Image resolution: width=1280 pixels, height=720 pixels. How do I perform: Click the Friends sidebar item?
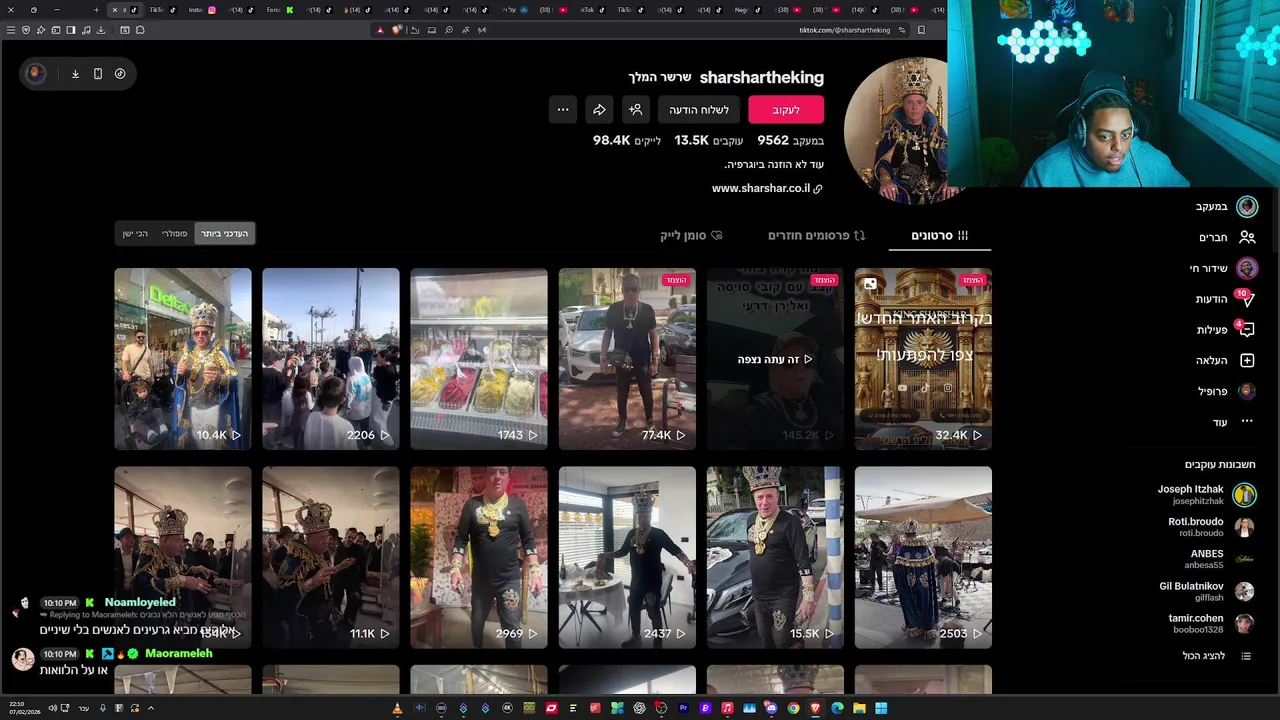click(1225, 238)
